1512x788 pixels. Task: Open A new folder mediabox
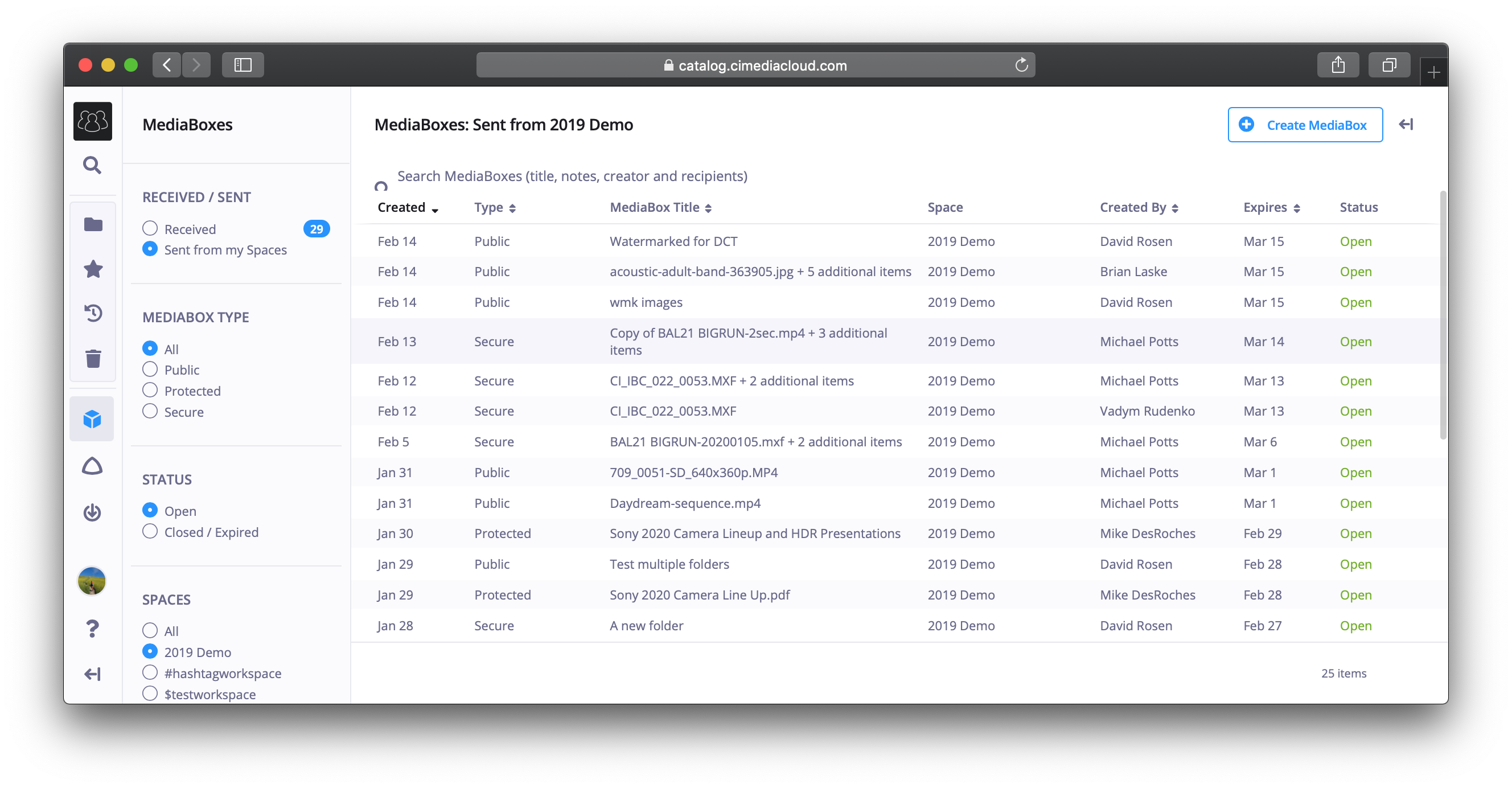(646, 626)
